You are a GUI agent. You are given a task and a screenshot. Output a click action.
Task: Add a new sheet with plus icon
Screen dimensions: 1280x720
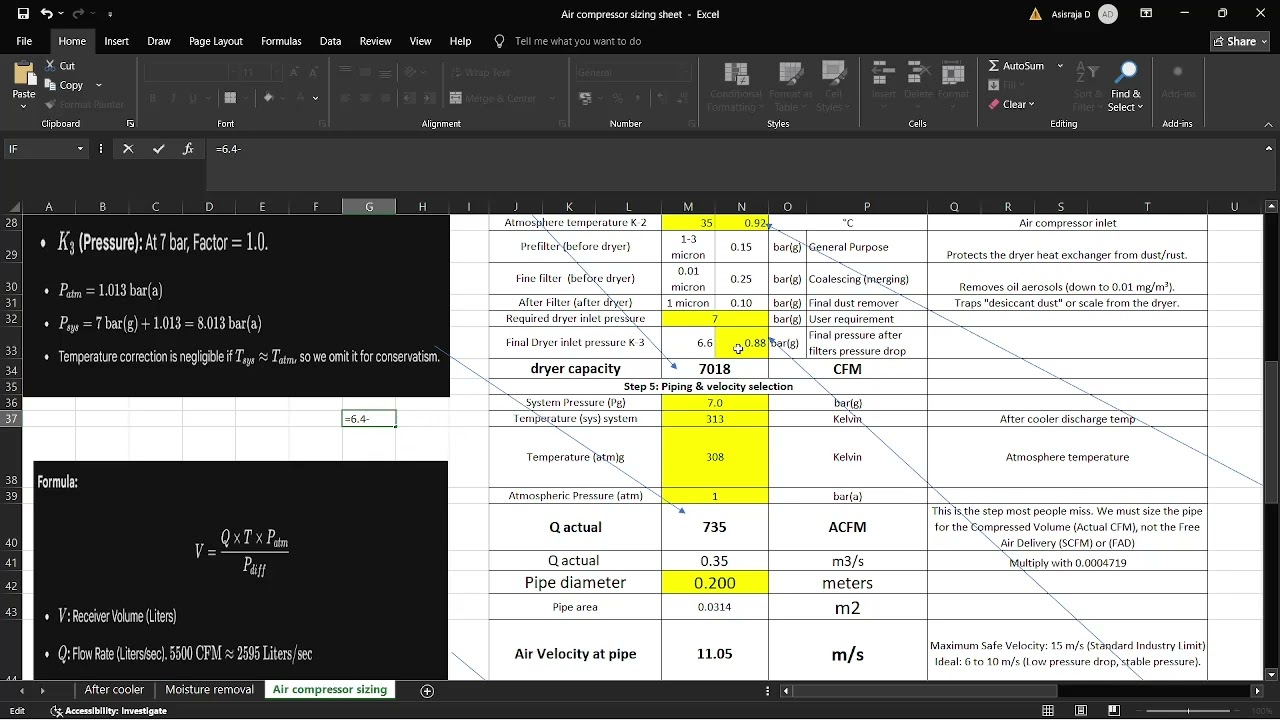click(x=427, y=691)
